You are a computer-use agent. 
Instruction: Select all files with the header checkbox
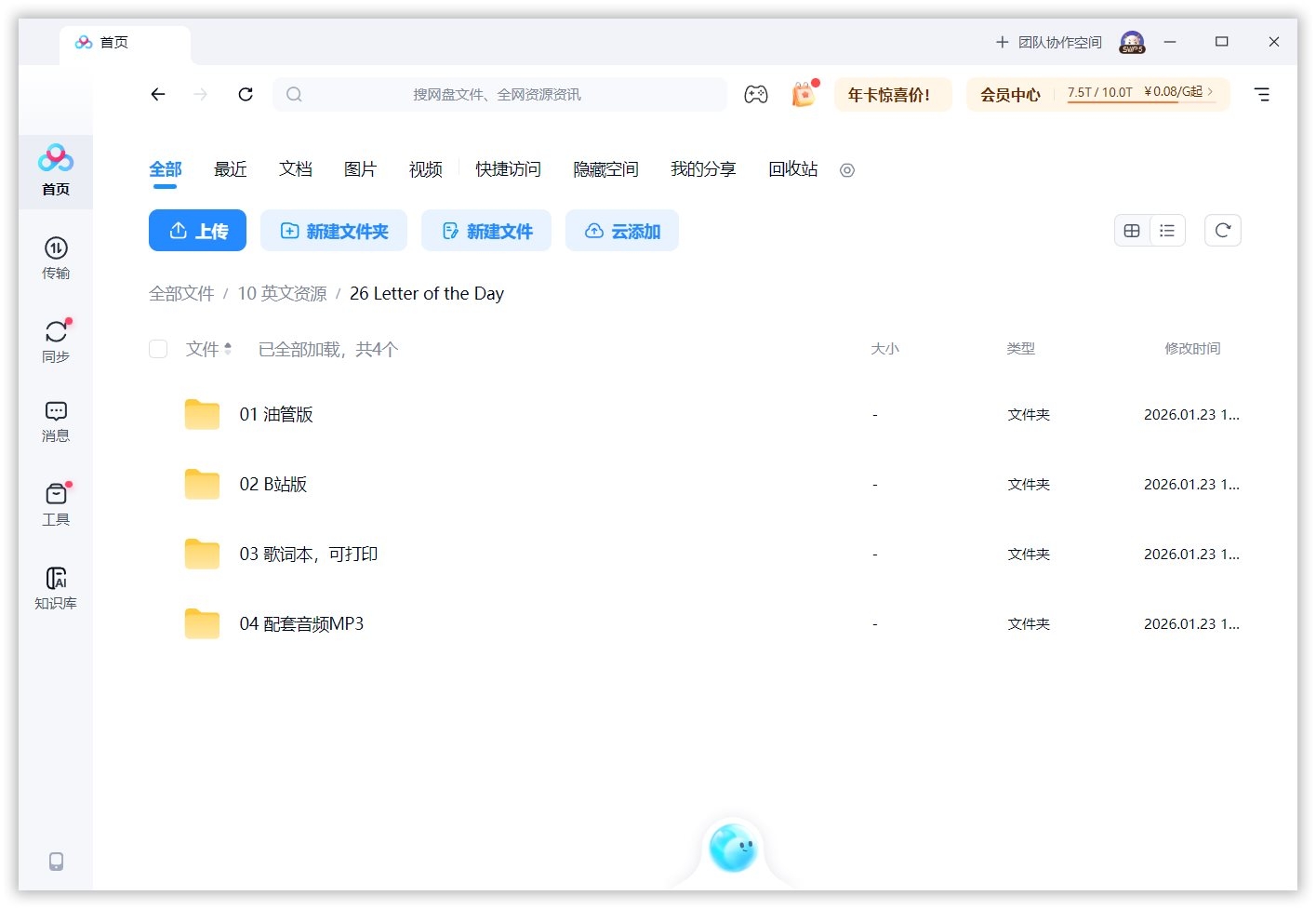point(158,349)
